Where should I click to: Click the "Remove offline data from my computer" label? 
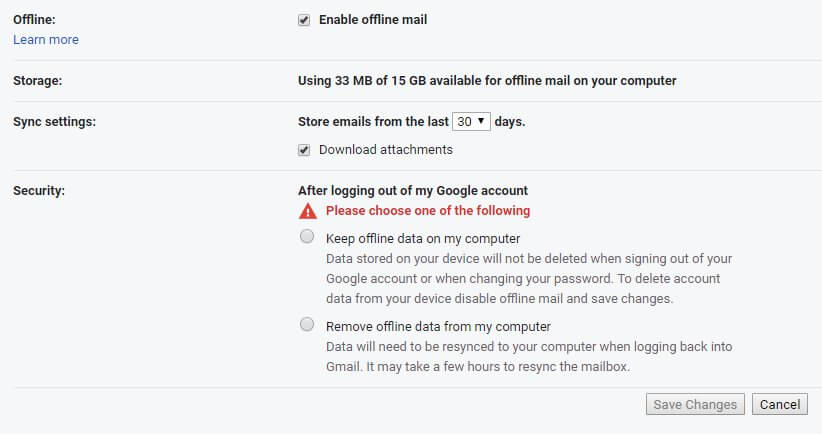pos(438,327)
